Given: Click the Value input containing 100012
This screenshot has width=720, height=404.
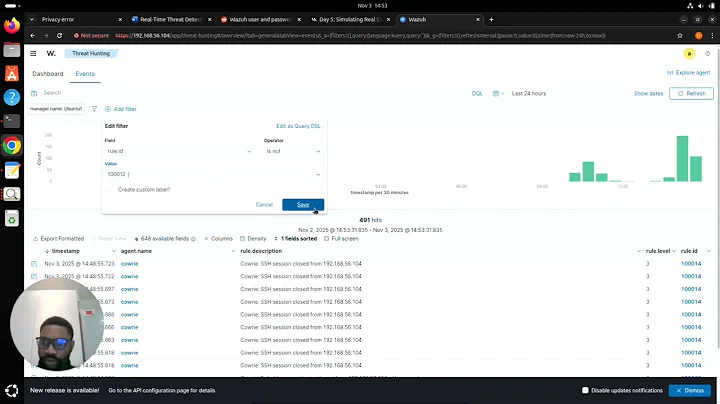Looking at the screenshot, I should click(x=209, y=174).
